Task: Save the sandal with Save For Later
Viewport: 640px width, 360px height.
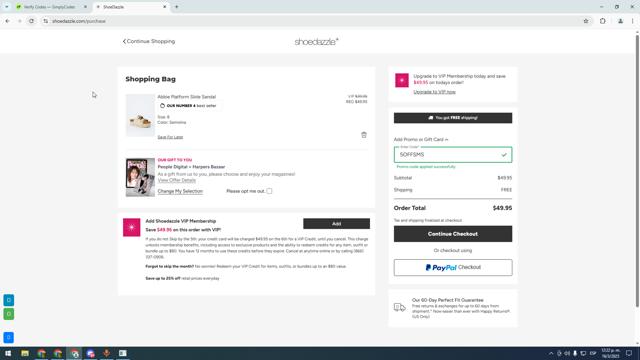Action: click(x=170, y=137)
